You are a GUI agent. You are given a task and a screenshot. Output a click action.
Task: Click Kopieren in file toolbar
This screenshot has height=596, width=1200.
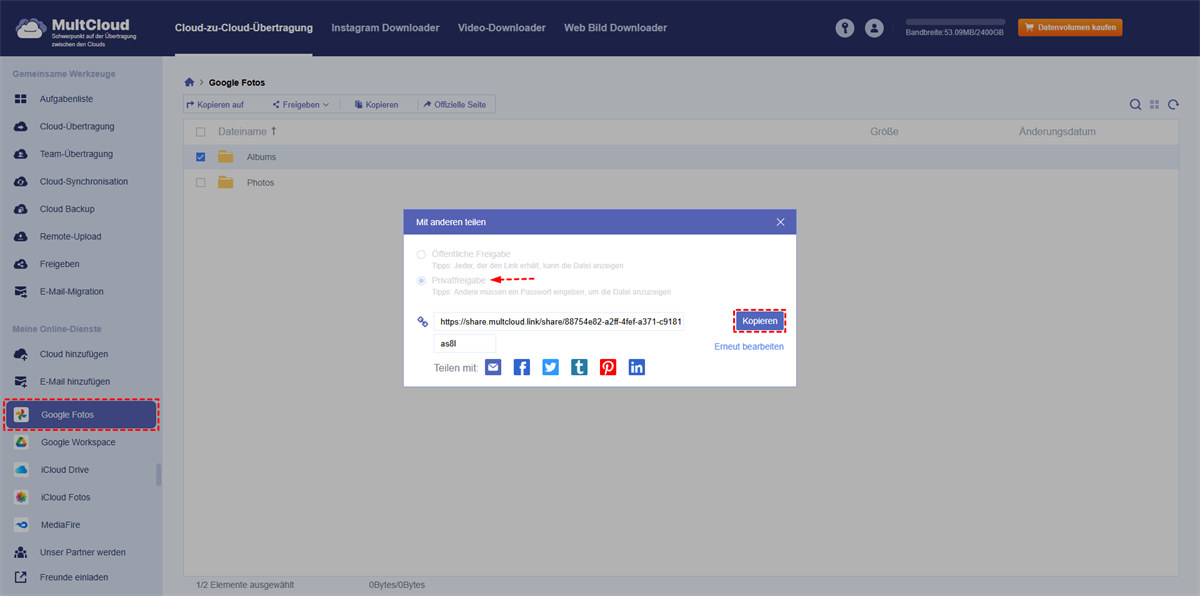pyautogui.click(x=376, y=104)
